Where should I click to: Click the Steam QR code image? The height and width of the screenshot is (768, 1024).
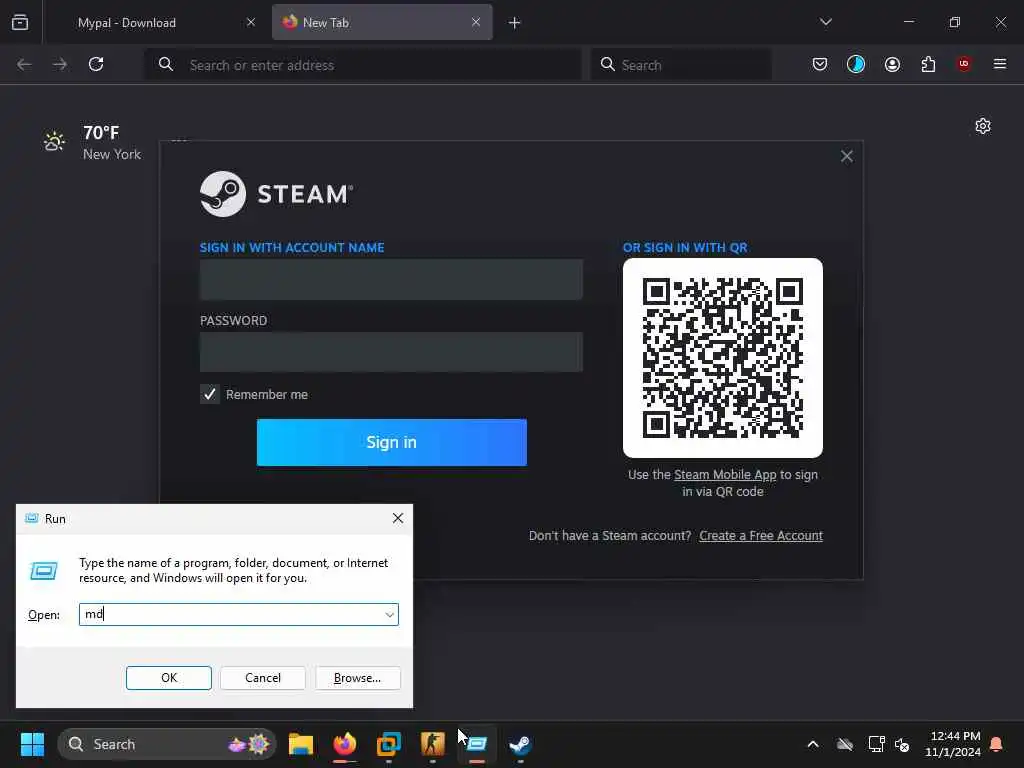pyautogui.click(x=723, y=358)
